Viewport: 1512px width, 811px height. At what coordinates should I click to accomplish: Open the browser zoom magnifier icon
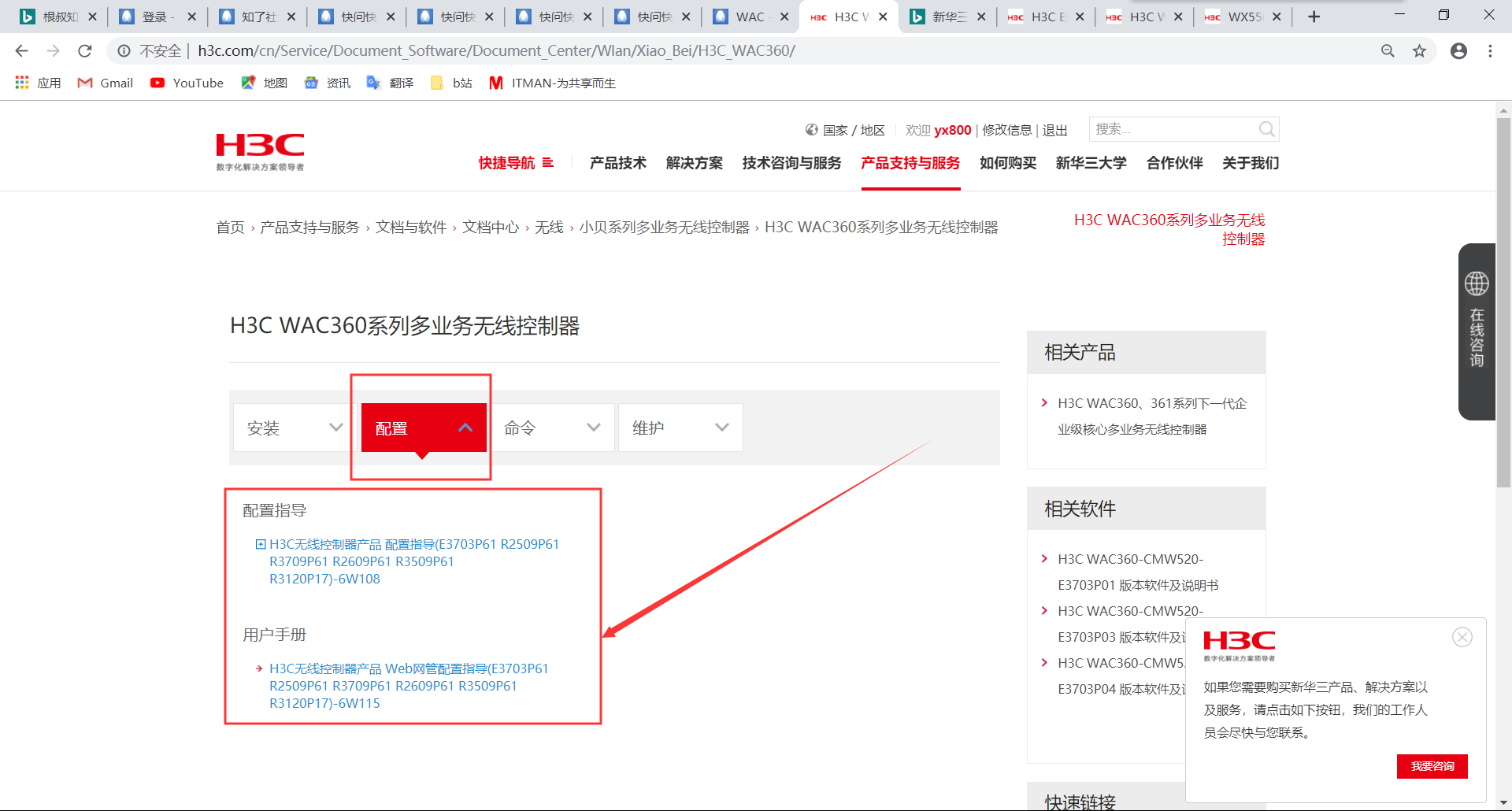point(1388,51)
